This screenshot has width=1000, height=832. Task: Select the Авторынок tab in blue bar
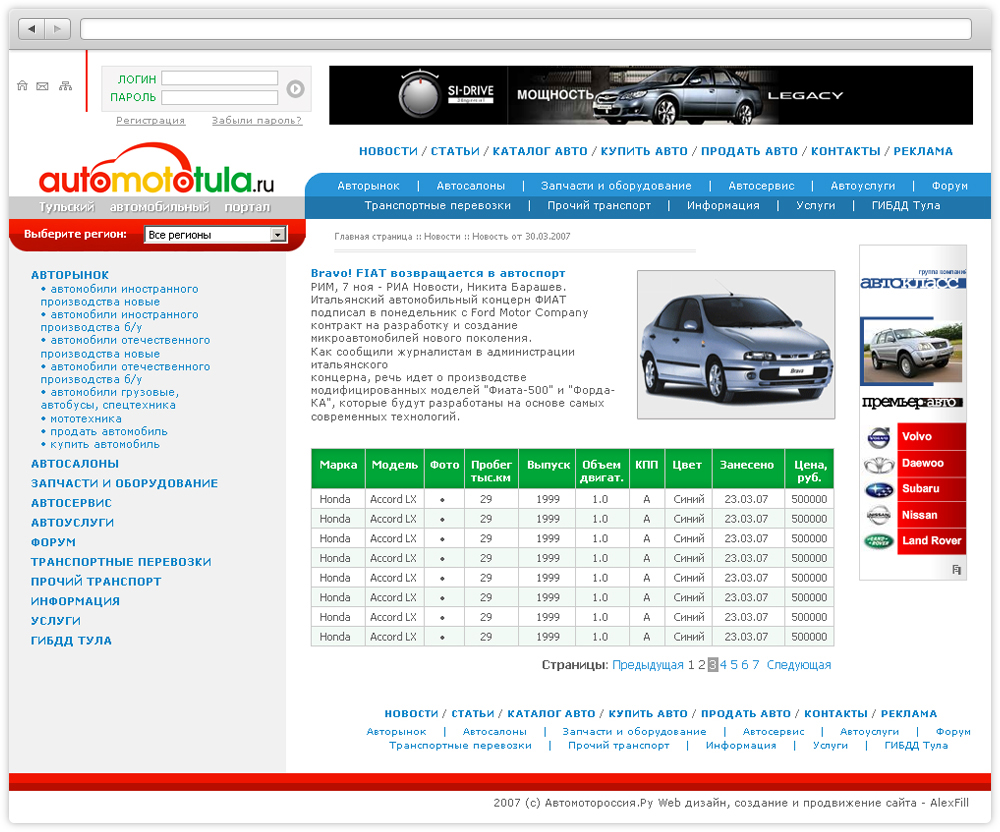tap(368, 186)
